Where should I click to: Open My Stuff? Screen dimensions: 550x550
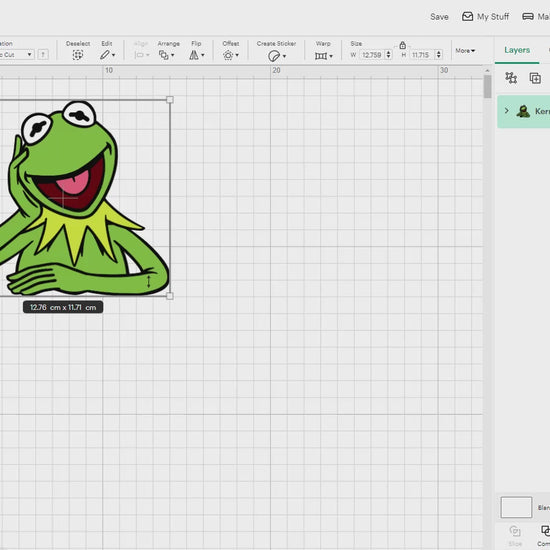(485, 16)
